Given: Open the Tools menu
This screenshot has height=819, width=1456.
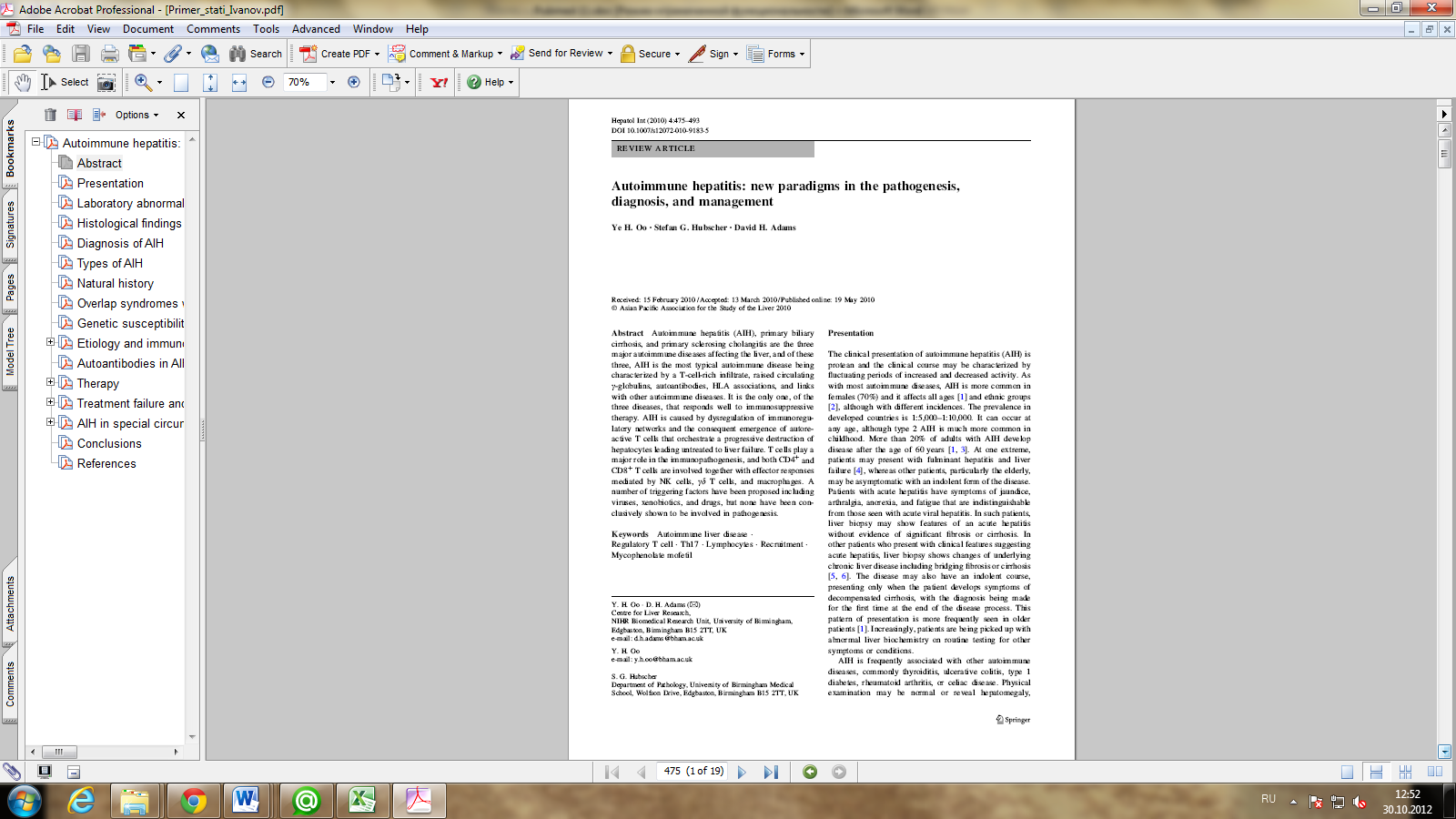Looking at the screenshot, I should click(266, 29).
